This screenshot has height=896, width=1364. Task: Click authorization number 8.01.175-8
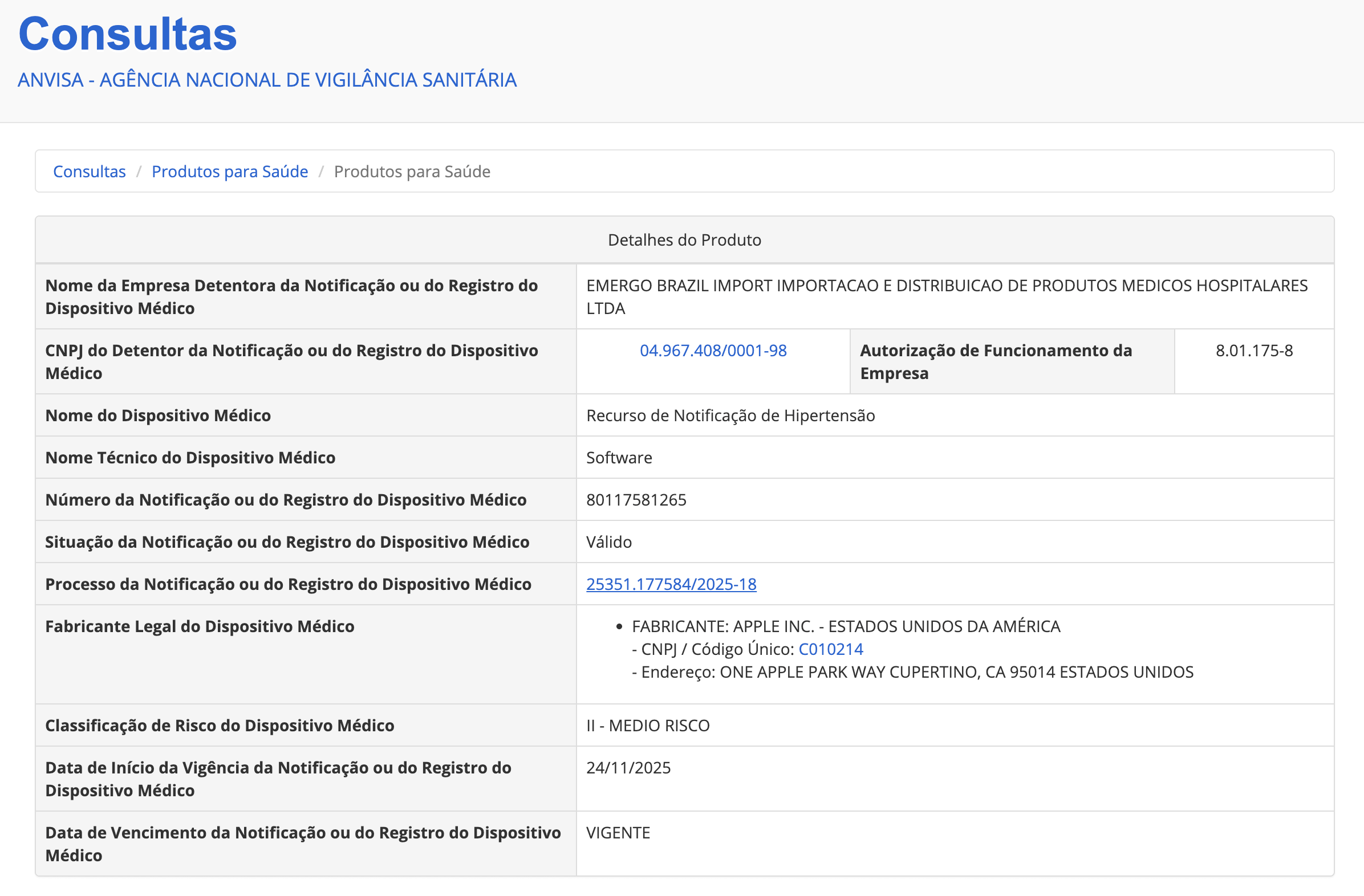(1253, 351)
